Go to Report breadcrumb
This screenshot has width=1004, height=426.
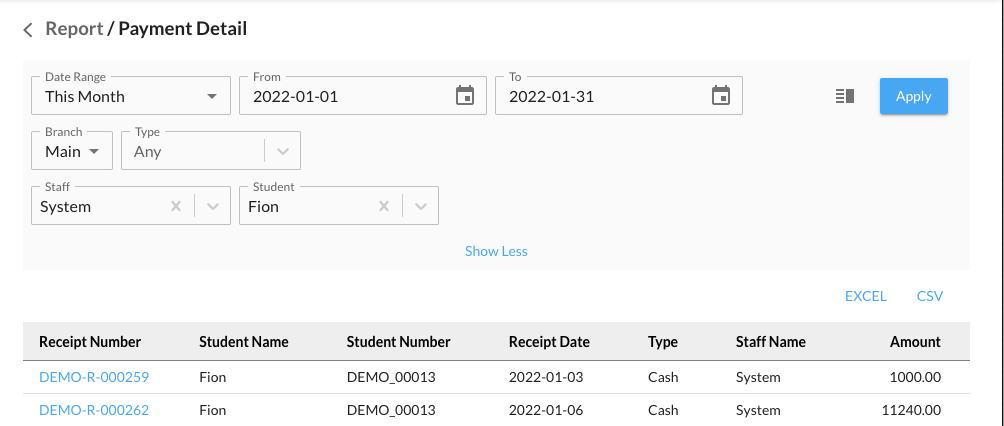click(x=74, y=29)
